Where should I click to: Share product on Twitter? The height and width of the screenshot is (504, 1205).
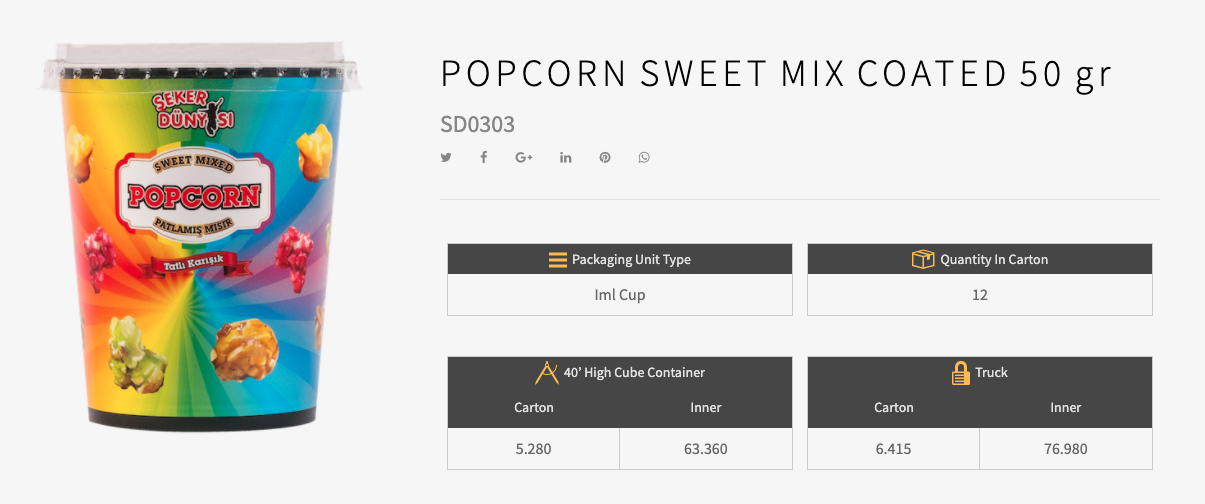446,158
